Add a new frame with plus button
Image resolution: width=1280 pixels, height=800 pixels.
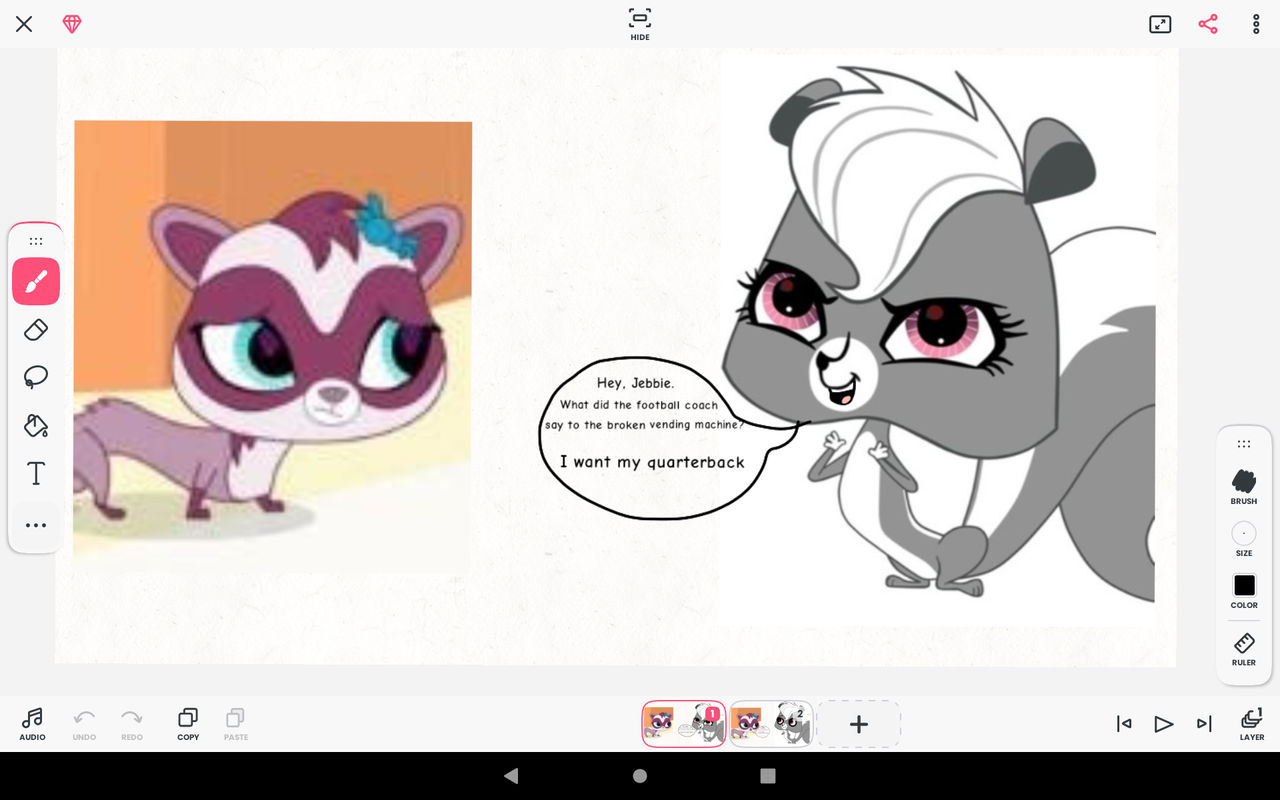click(859, 724)
